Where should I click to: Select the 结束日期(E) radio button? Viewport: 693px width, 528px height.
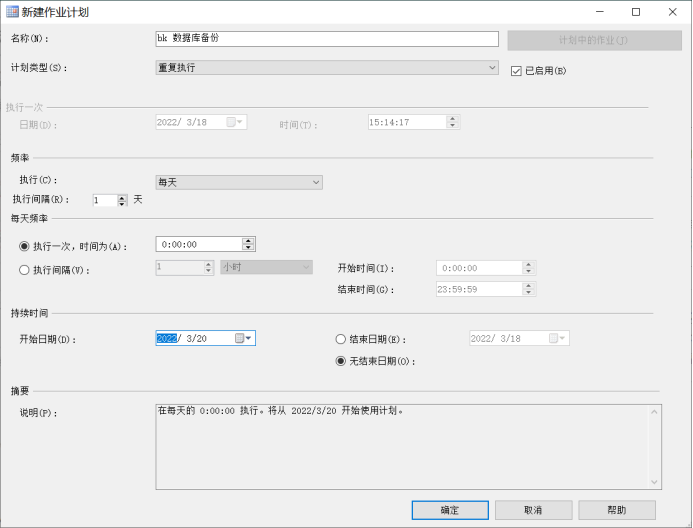(x=340, y=339)
